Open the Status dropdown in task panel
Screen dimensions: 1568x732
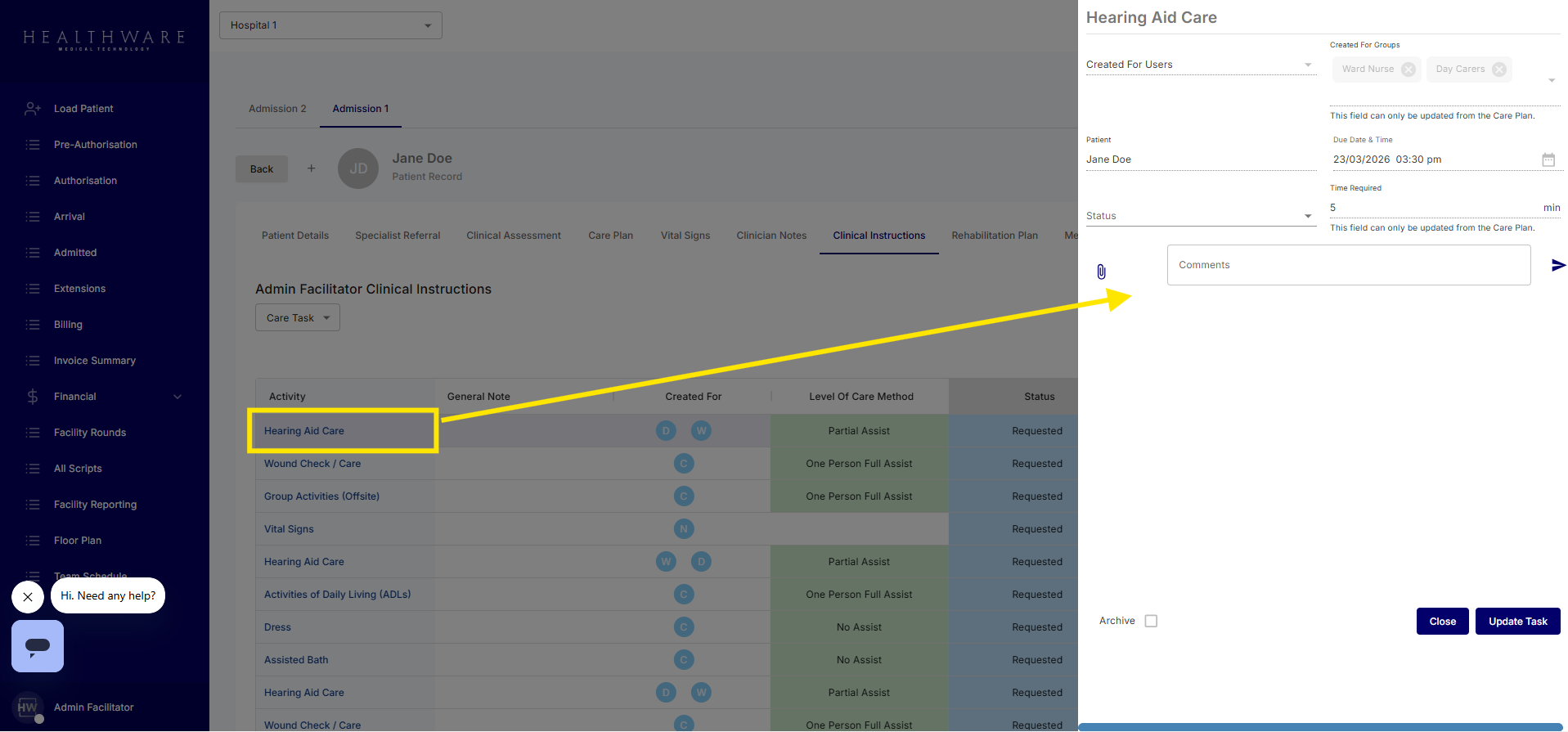[x=1200, y=216]
